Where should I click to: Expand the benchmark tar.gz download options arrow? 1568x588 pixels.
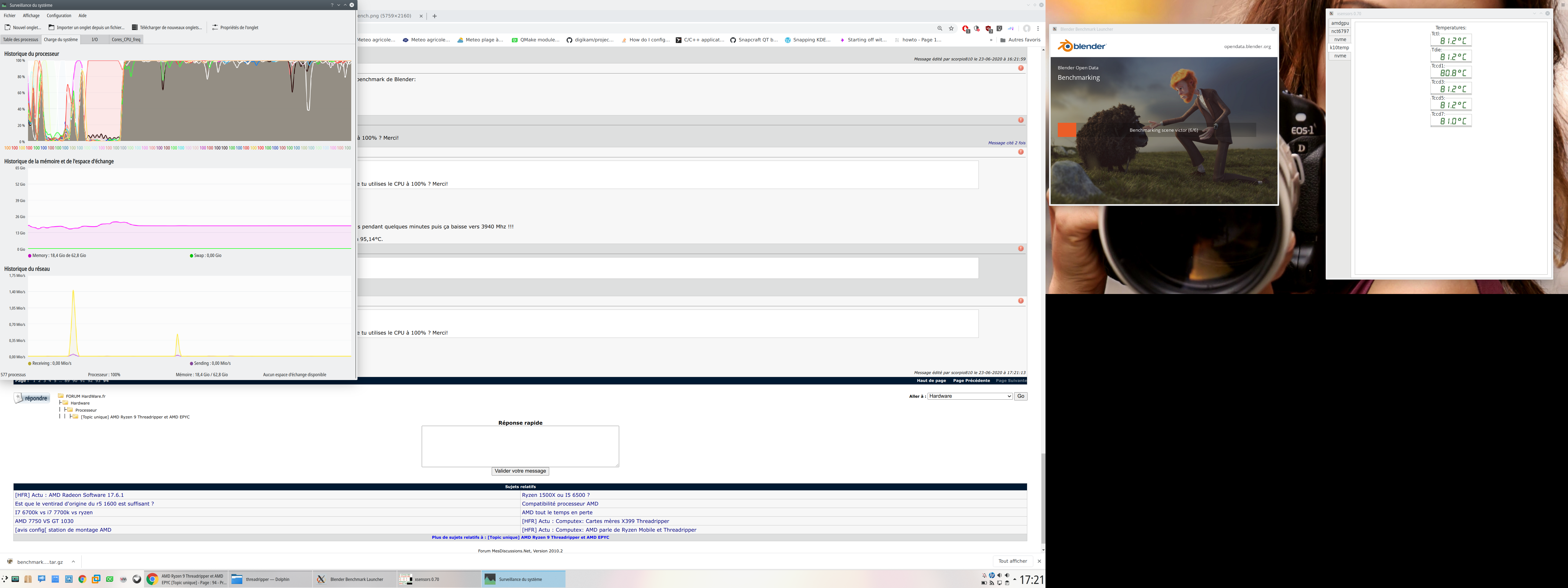[x=73, y=562]
